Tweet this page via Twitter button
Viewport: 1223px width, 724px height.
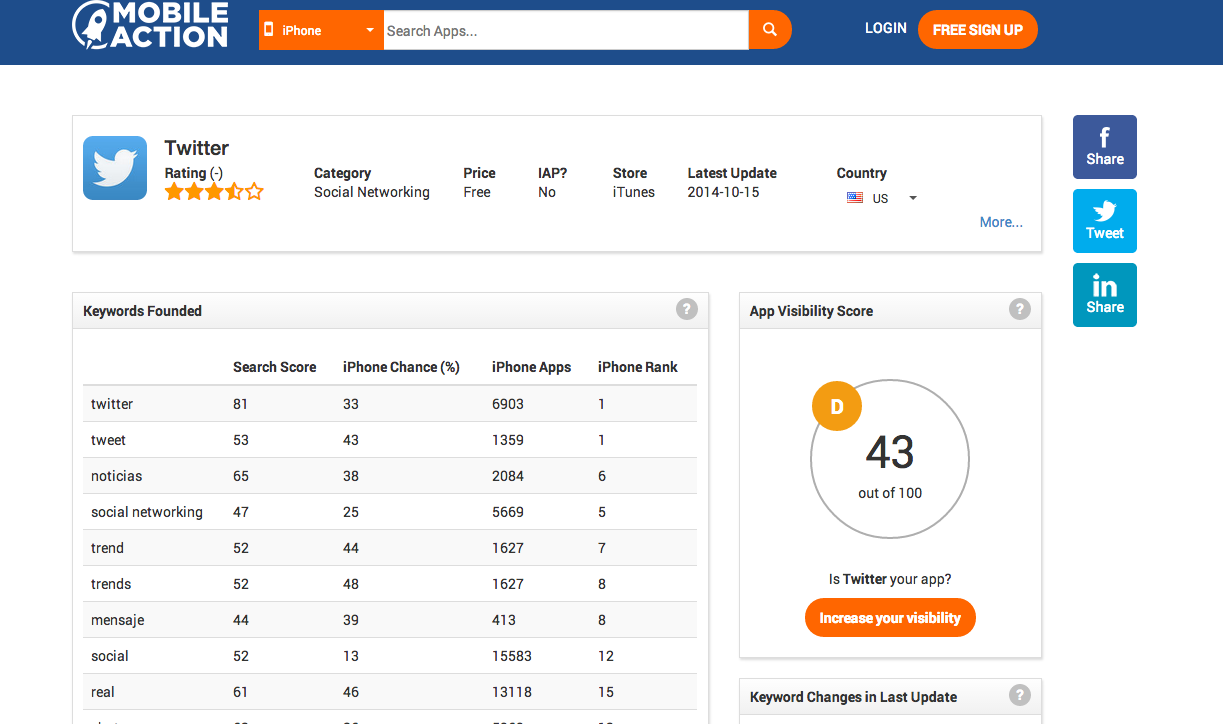[x=1104, y=221]
